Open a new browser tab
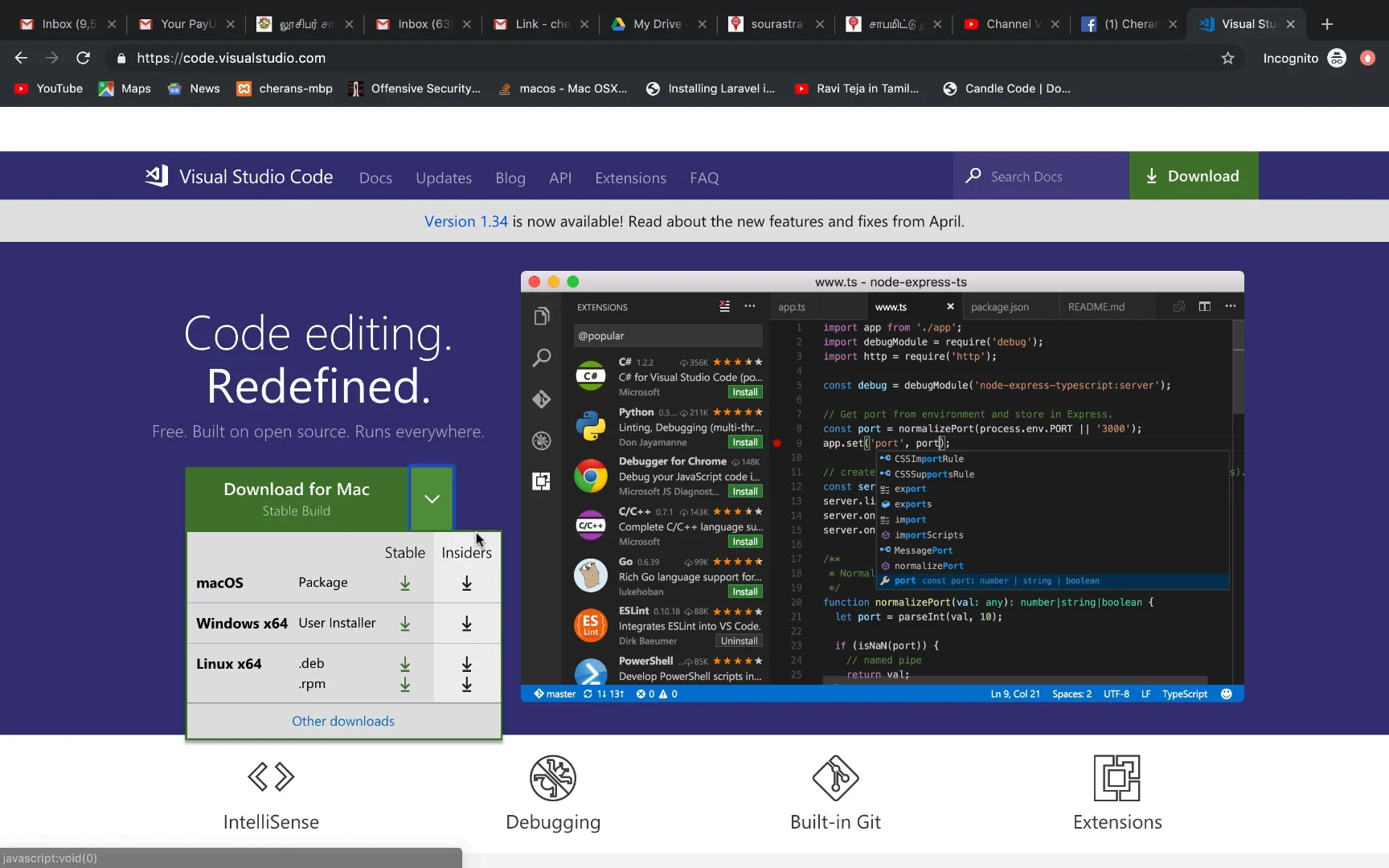 [x=1327, y=24]
